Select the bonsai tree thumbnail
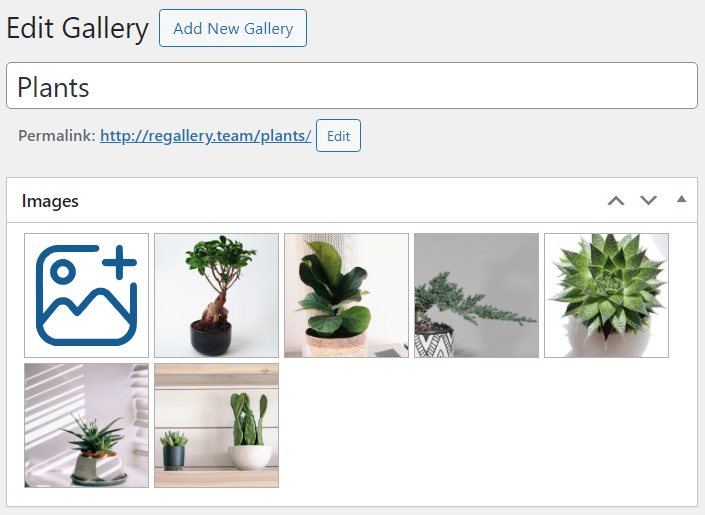705x515 pixels. click(x=216, y=296)
